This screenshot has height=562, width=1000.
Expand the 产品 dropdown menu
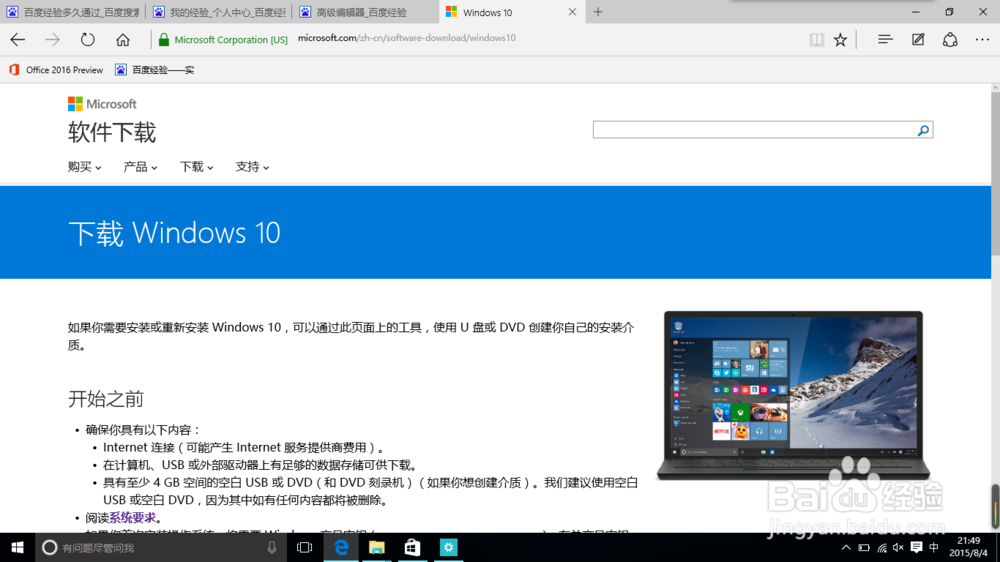[140, 167]
